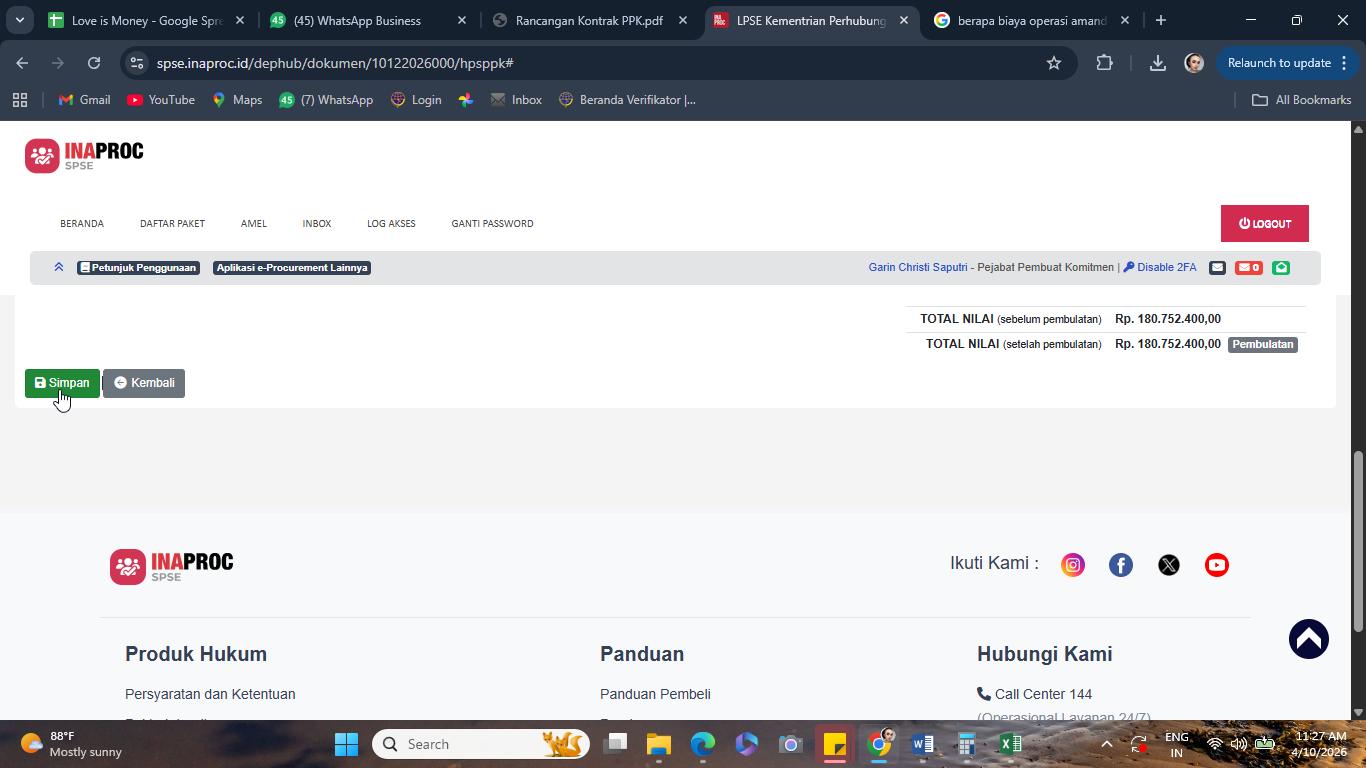Open the Petunjuk Penggunaan guide

point(138,268)
